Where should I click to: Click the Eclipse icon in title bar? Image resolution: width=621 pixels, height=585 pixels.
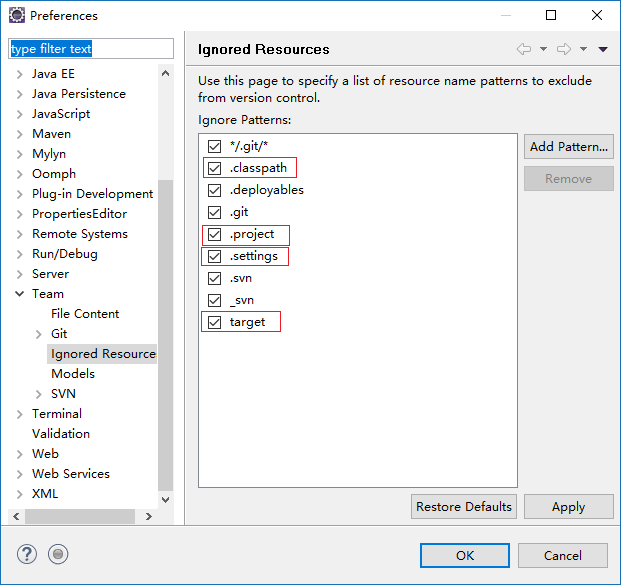pos(16,16)
